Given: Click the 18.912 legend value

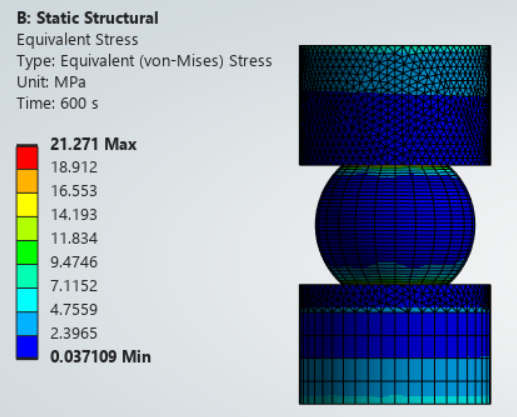Looking at the screenshot, I should click(74, 167).
